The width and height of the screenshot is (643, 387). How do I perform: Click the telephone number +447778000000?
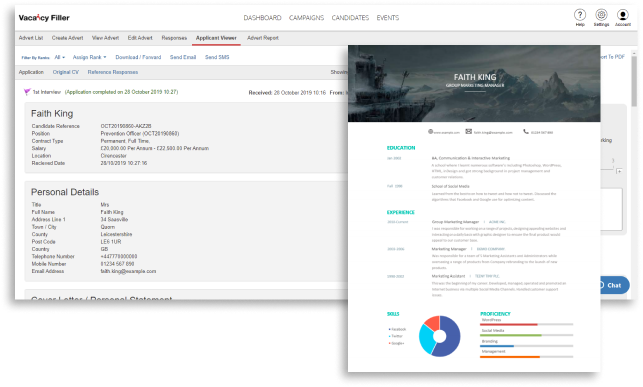119,257
